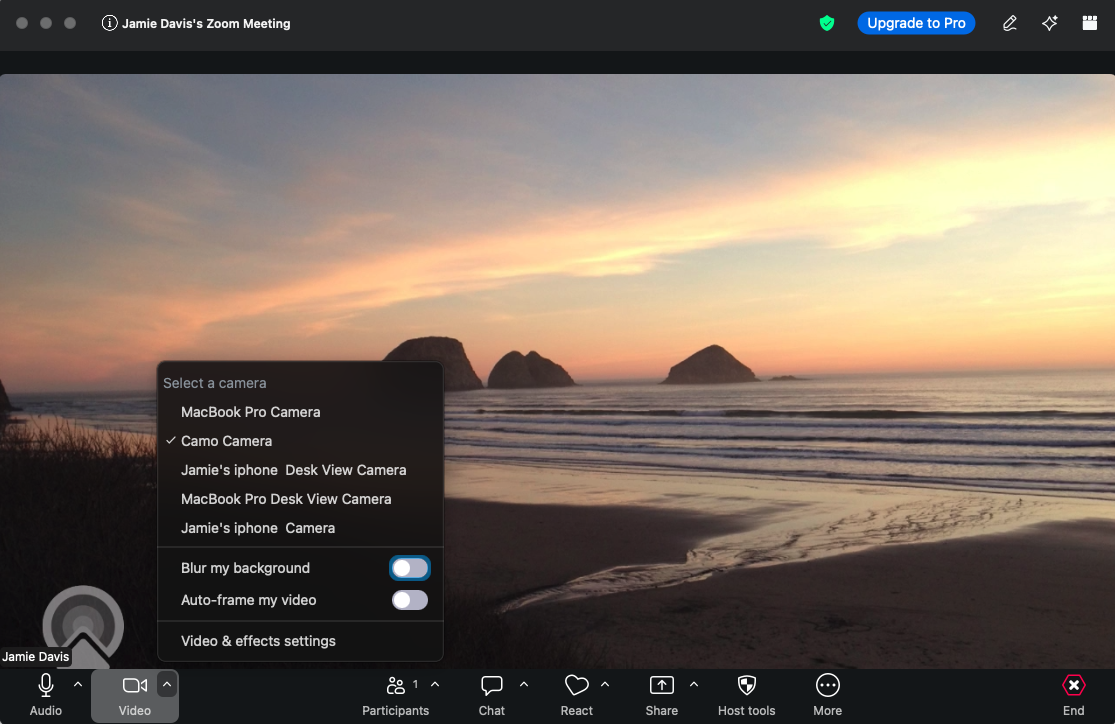Select the checked Camo Camera entry
Image resolution: width=1115 pixels, height=724 pixels.
(300, 441)
